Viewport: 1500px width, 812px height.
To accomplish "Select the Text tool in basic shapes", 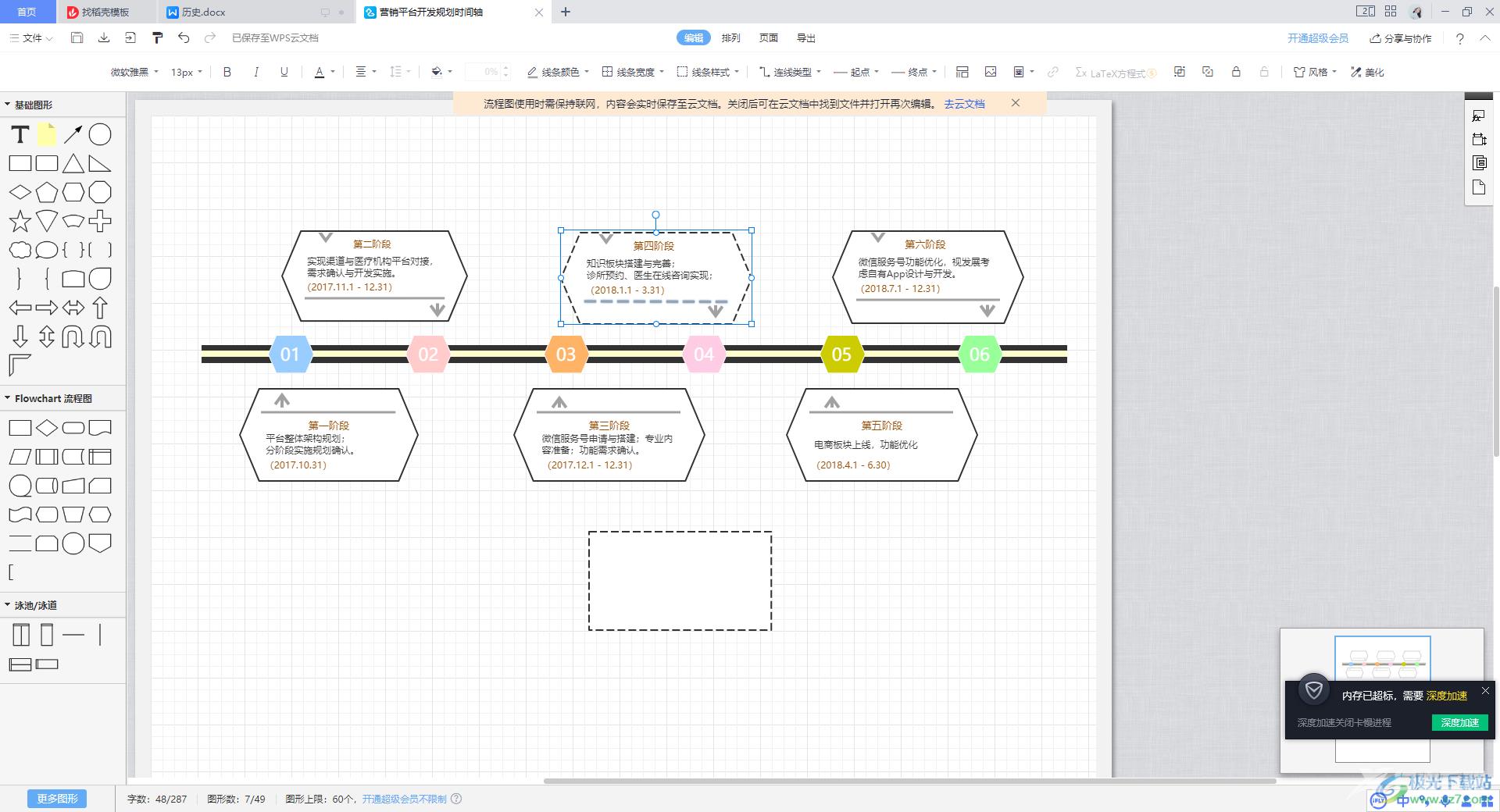I will (x=20, y=135).
